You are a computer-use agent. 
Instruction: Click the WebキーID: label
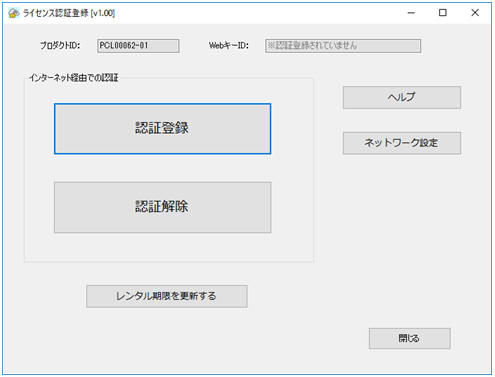click(x=229, y=45)
